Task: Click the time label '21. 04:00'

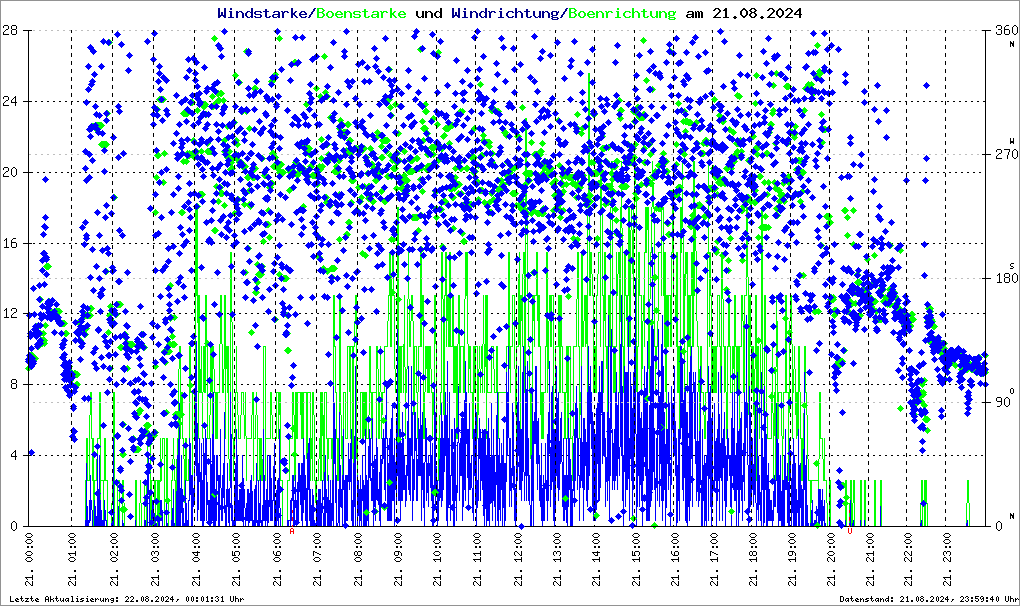Action: click(x=195, y=559)
